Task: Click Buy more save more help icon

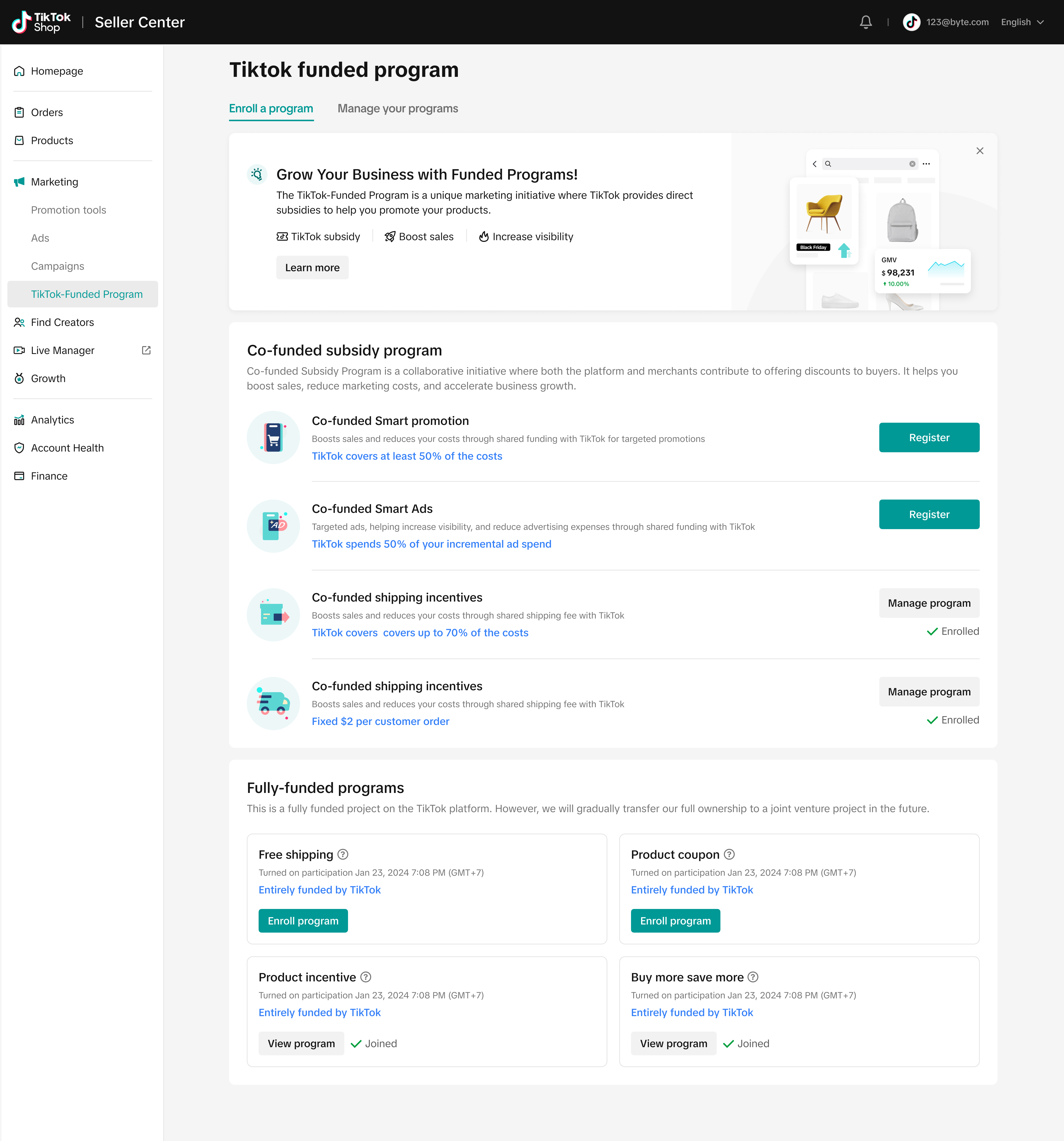Action: point(753,977)
